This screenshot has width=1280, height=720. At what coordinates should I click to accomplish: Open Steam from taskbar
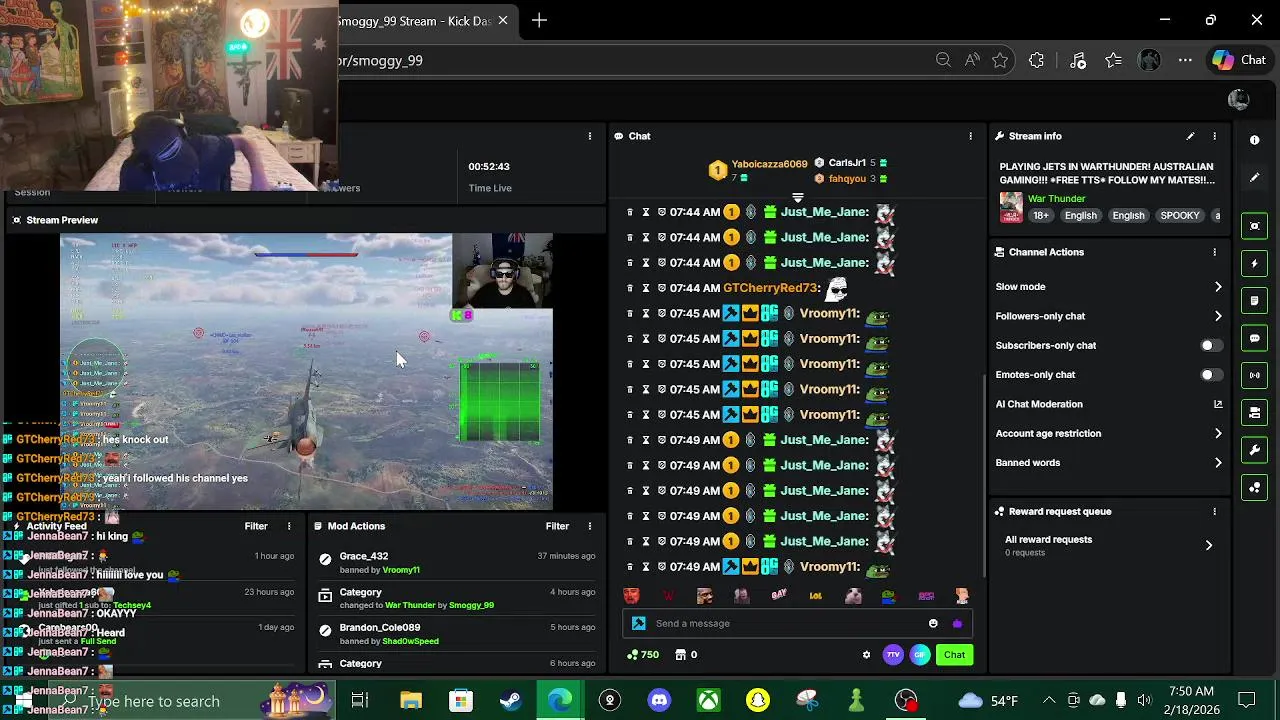pyautogui.click(x=510, y=701)
